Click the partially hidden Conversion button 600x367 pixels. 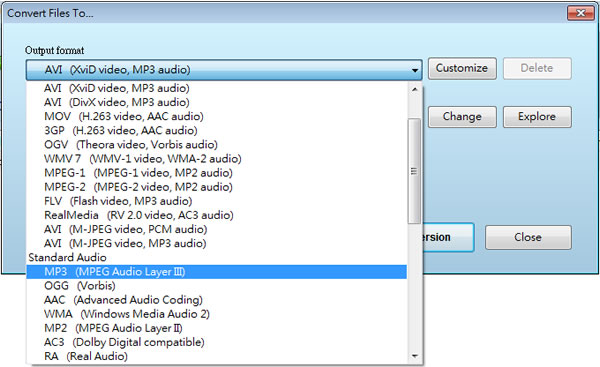click(448, 237)
